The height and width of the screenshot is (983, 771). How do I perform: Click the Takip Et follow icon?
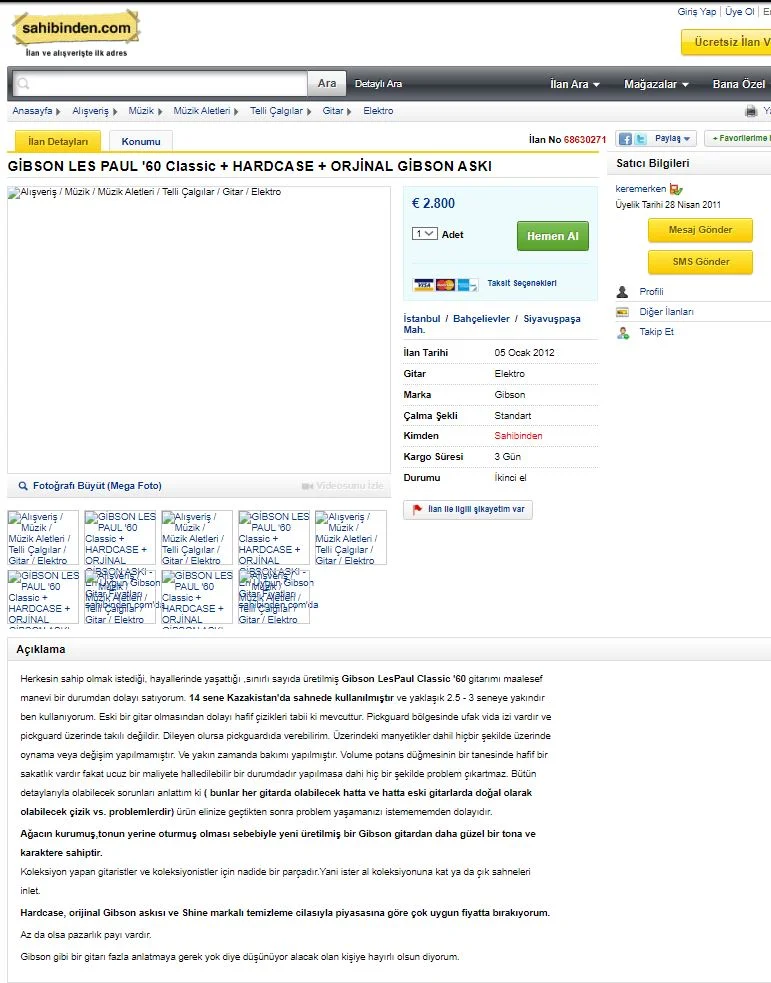(x=622, y=332)
